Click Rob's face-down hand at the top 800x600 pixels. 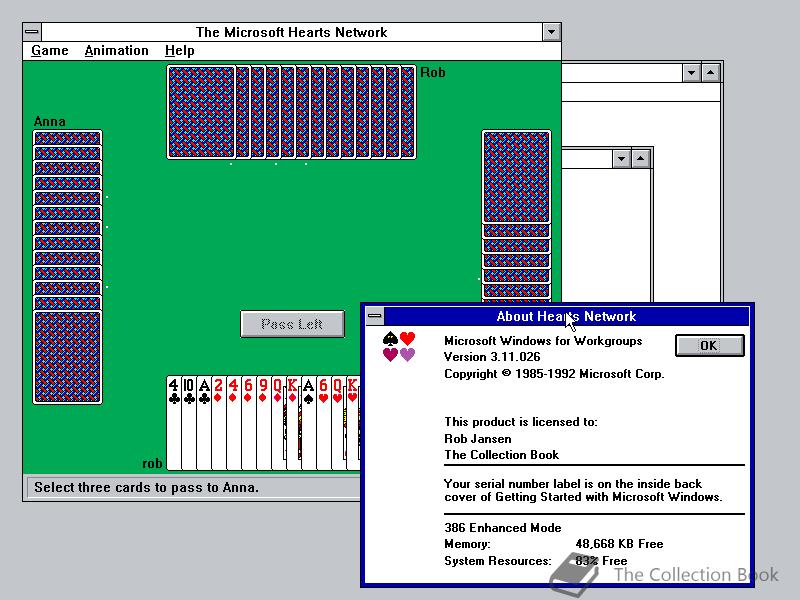pos(291,112)
